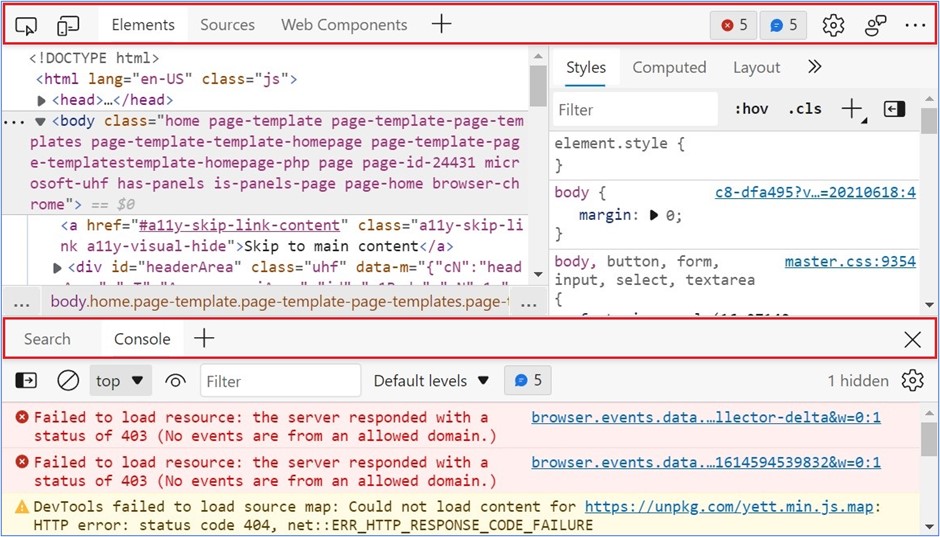Follow the #a11y-skip-link-content href link
The height and width of the screenshot is (537, 940).
(x=239, y=226)
